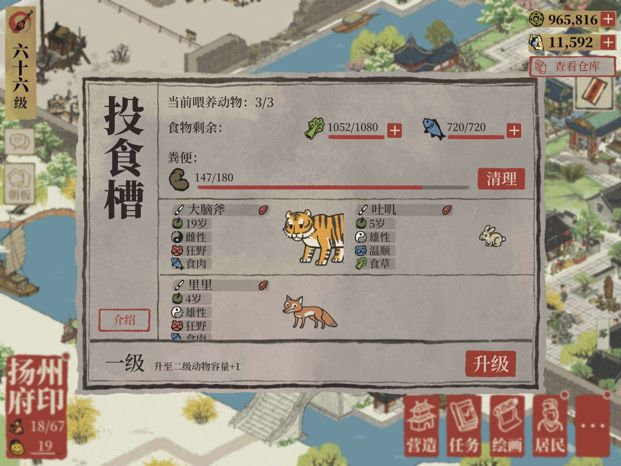The width and height of the screenshot is (621, 466).
Task: Click the manure 147/180 progress bar
Action: tap(333, 187)
